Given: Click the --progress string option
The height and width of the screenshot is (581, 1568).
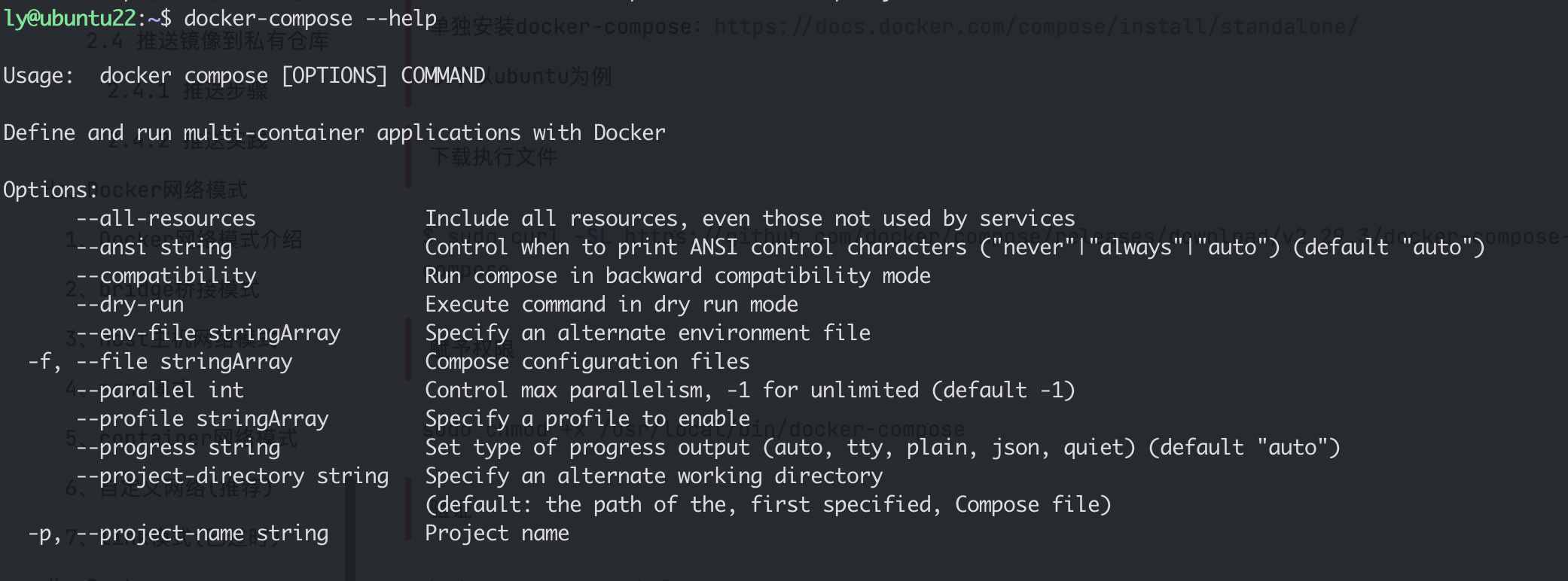Looking at the screenshot, I should 178,447.
